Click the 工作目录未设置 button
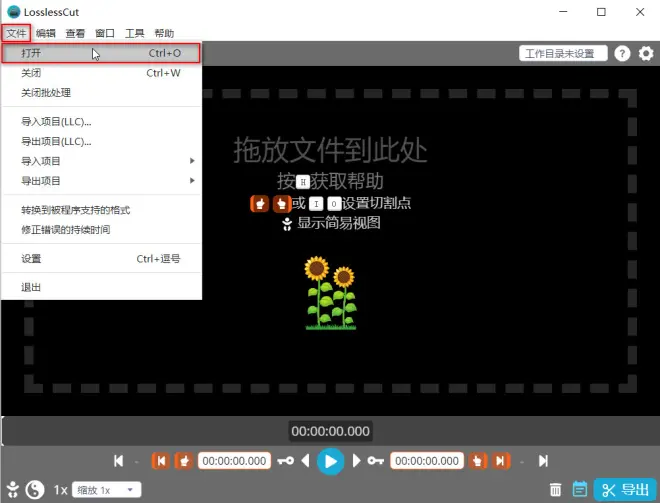The height and width of the screenshot is (503, 660). 563,53
